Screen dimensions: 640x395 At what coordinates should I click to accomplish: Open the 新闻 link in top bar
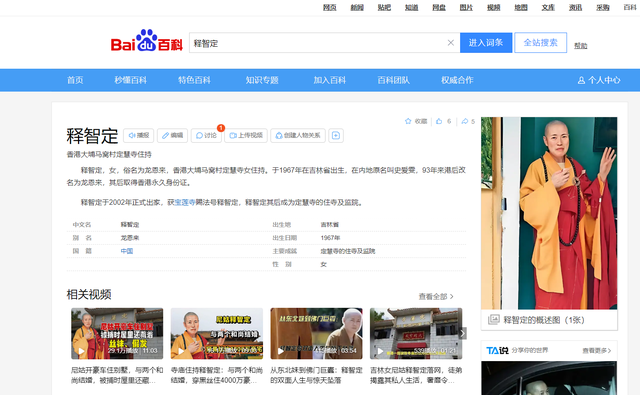point(357,7)
